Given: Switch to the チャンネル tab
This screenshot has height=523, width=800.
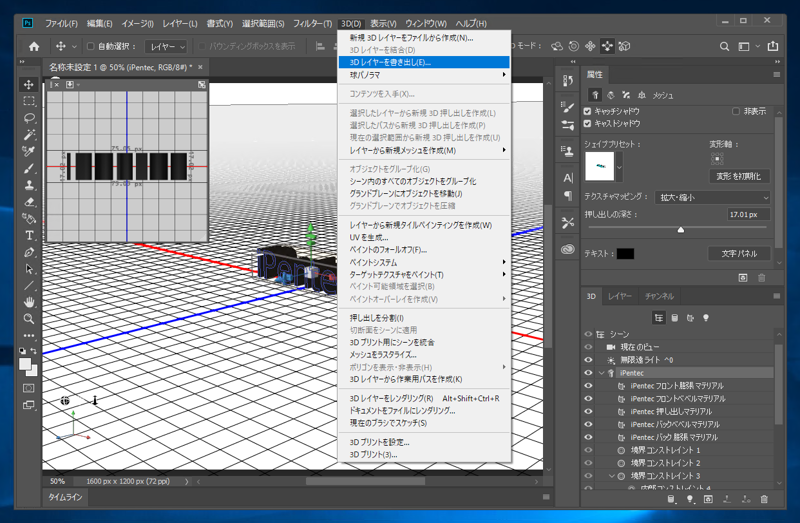Looking at the screenshot, I should [x=659, y=296].
